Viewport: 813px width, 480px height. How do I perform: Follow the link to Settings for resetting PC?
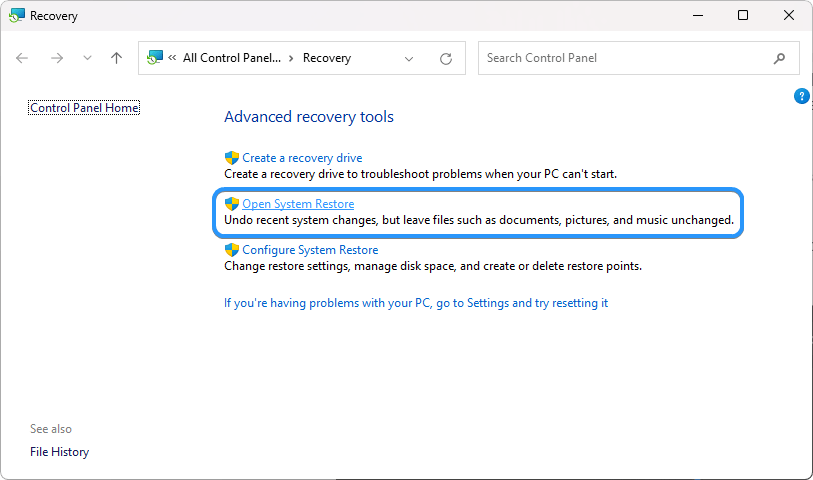[416, 303]
